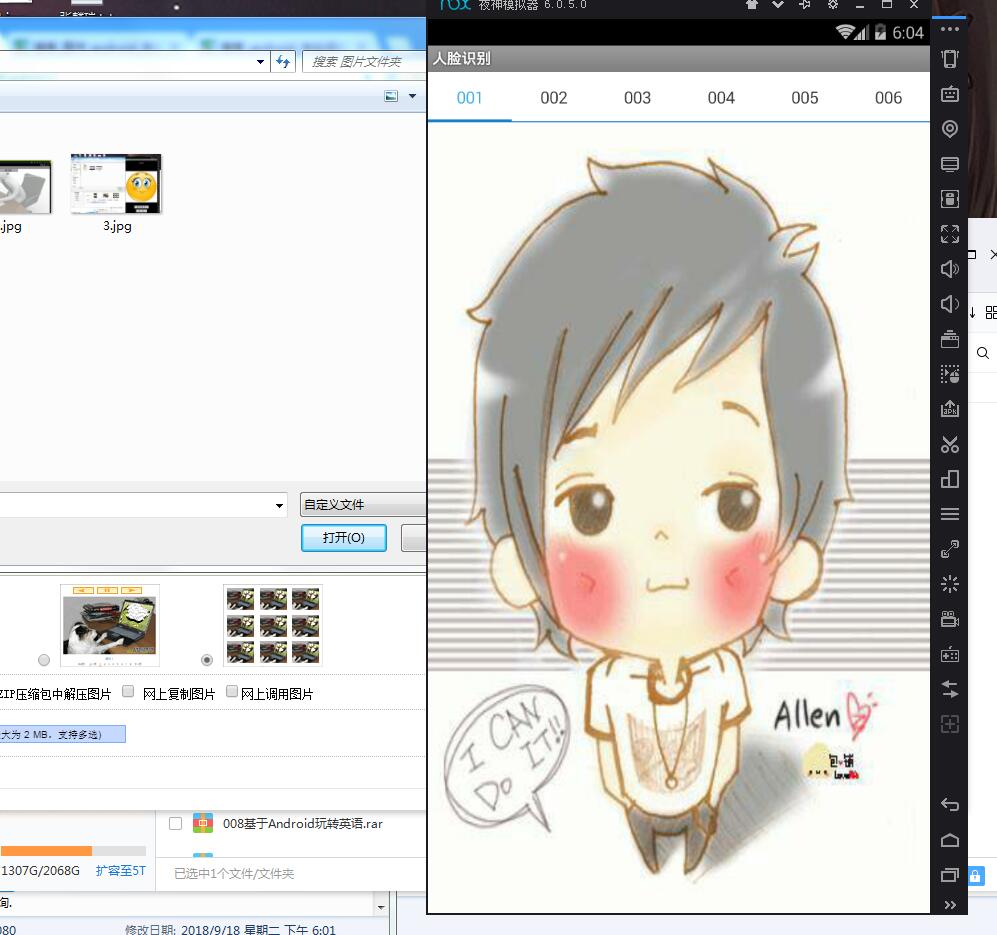Open virtual location pin icon

click(x=950, y=128)
